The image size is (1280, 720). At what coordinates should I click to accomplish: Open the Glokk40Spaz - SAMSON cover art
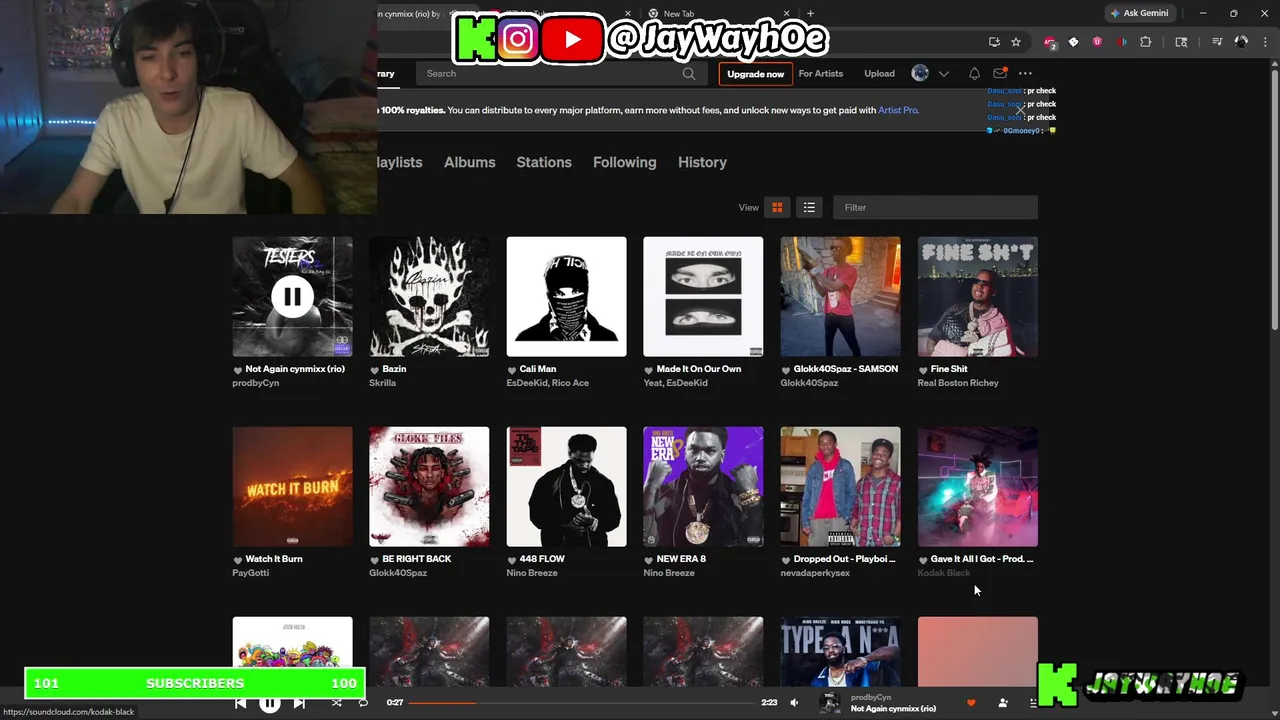click(x=840, y=297)
